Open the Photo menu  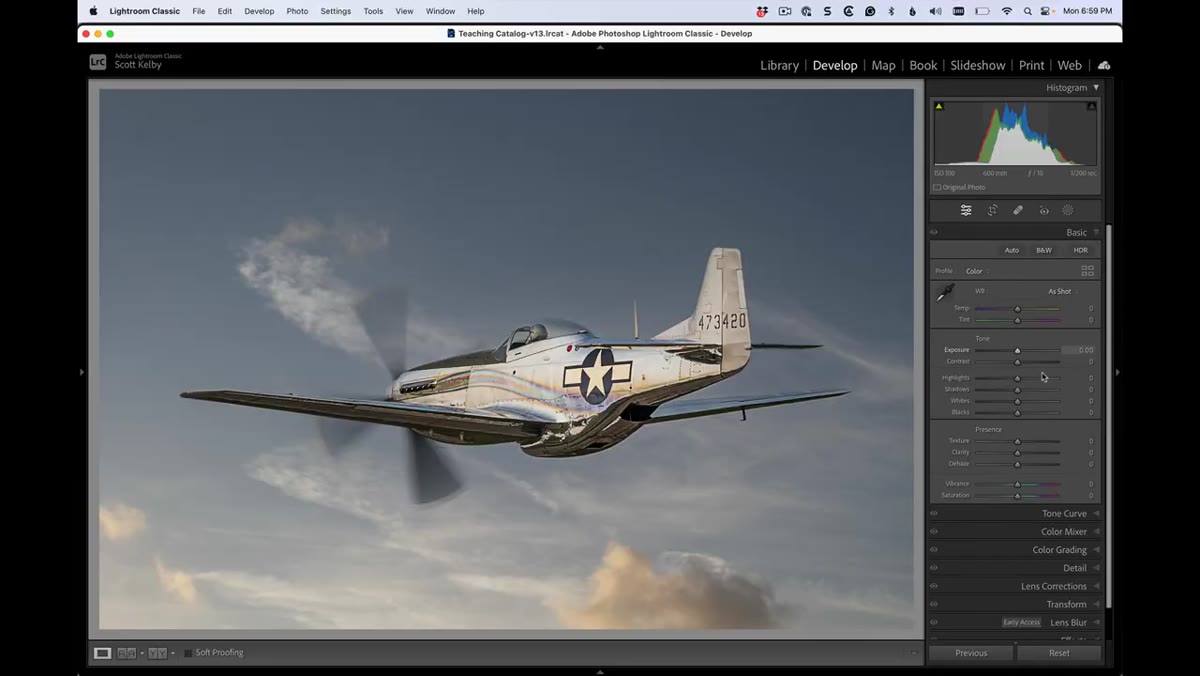pyautogui.click(x=297, y=11)
